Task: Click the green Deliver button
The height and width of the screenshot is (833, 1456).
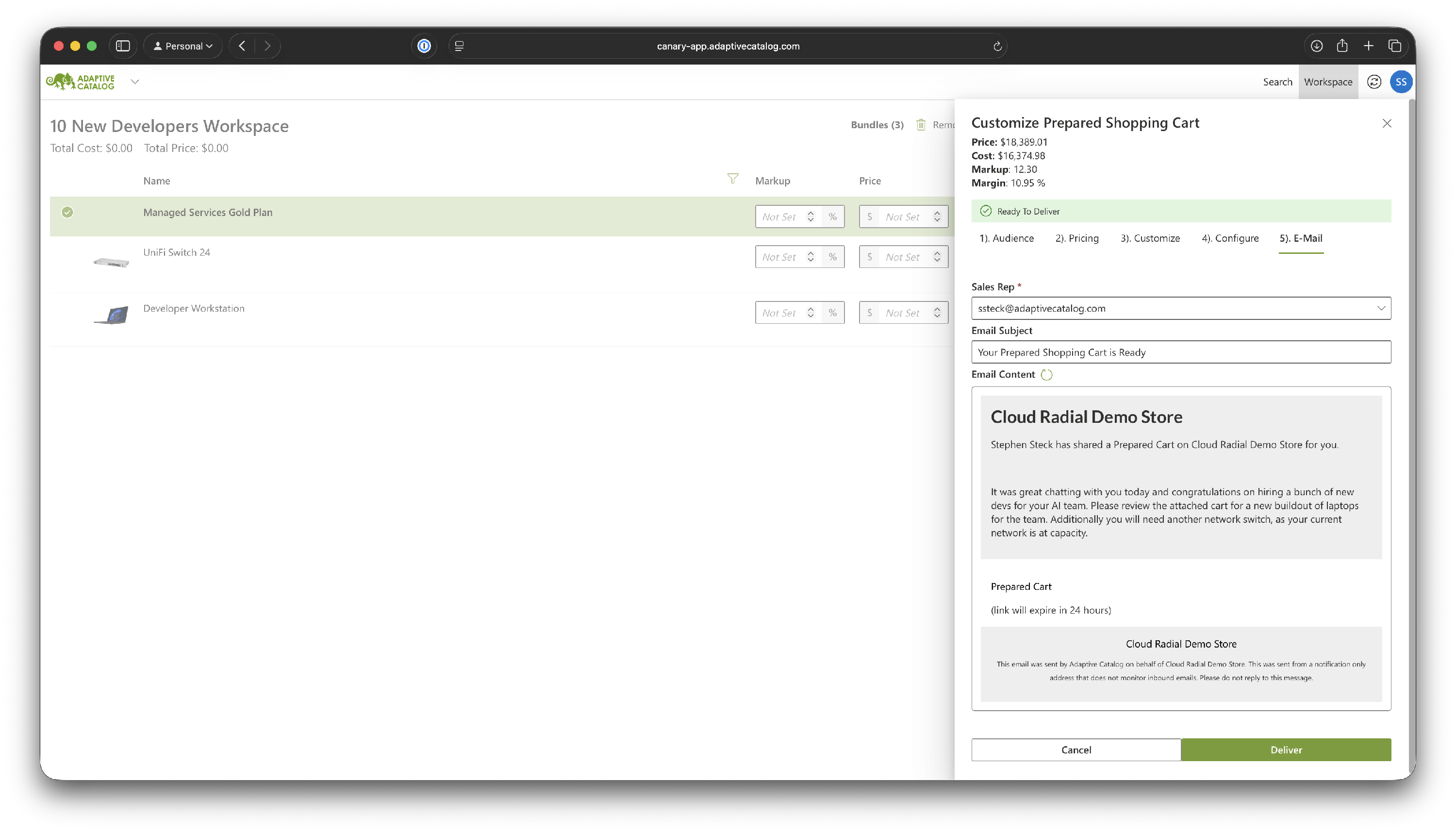Action: [1286, 750]
